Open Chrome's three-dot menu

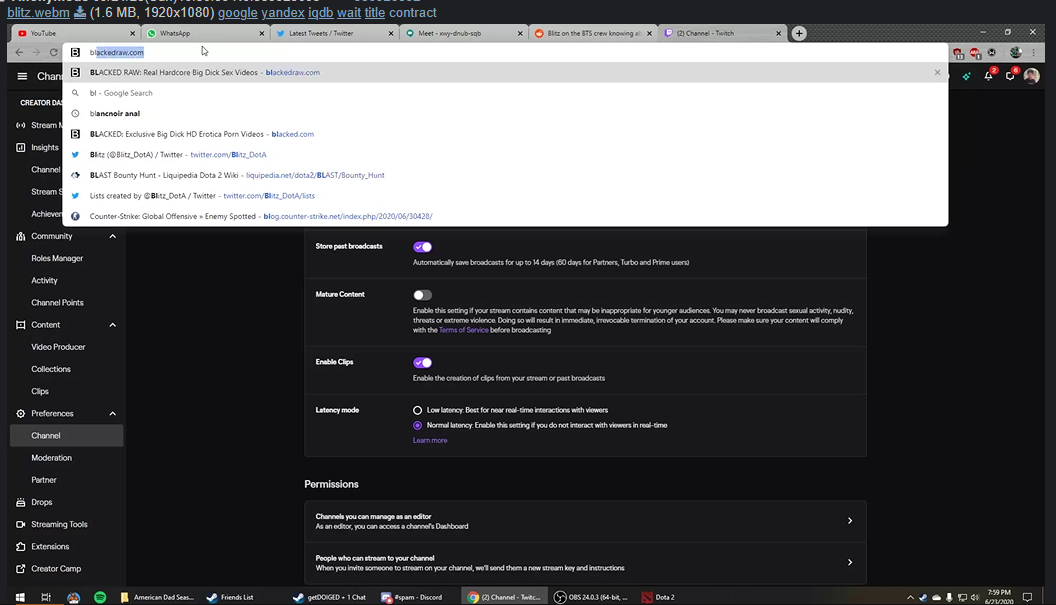click(x=1034, y=53)
